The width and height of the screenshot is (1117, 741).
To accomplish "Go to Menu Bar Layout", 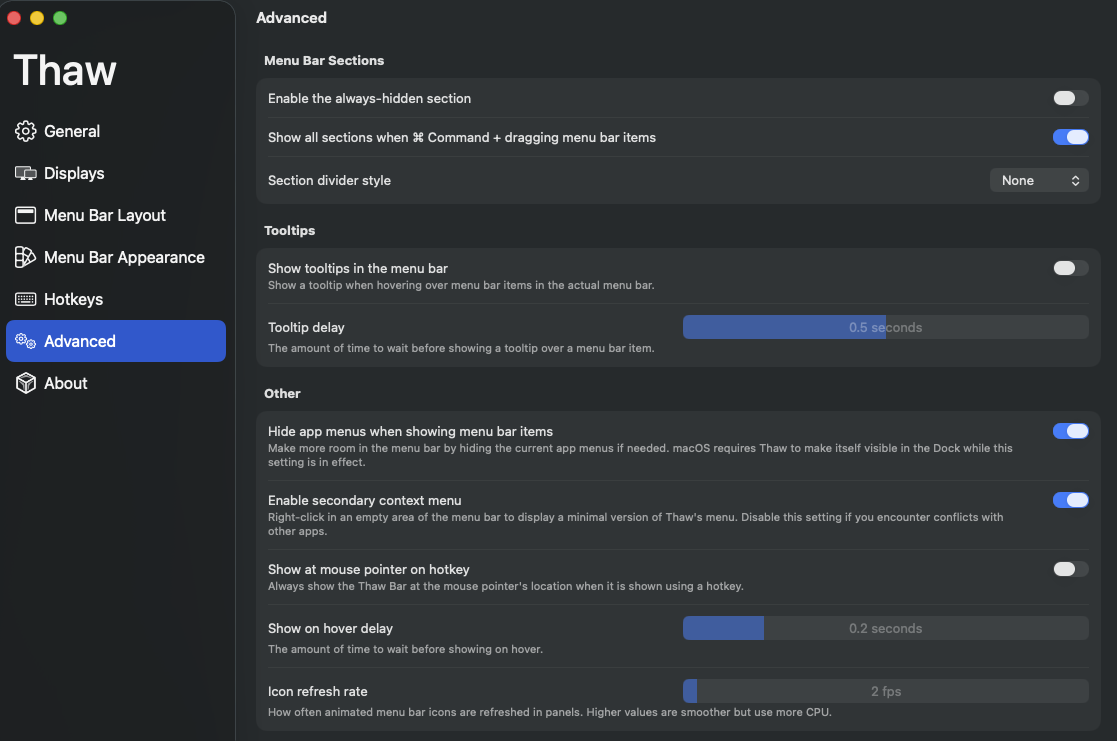I will (115, 215).
